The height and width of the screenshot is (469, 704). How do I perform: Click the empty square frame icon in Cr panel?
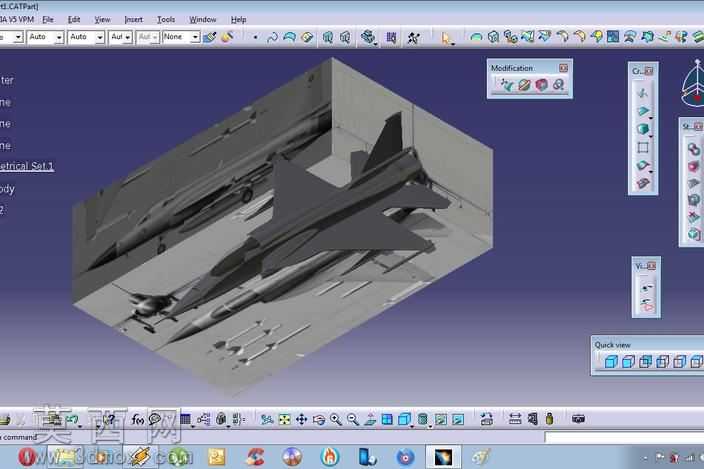pos(642,148)
